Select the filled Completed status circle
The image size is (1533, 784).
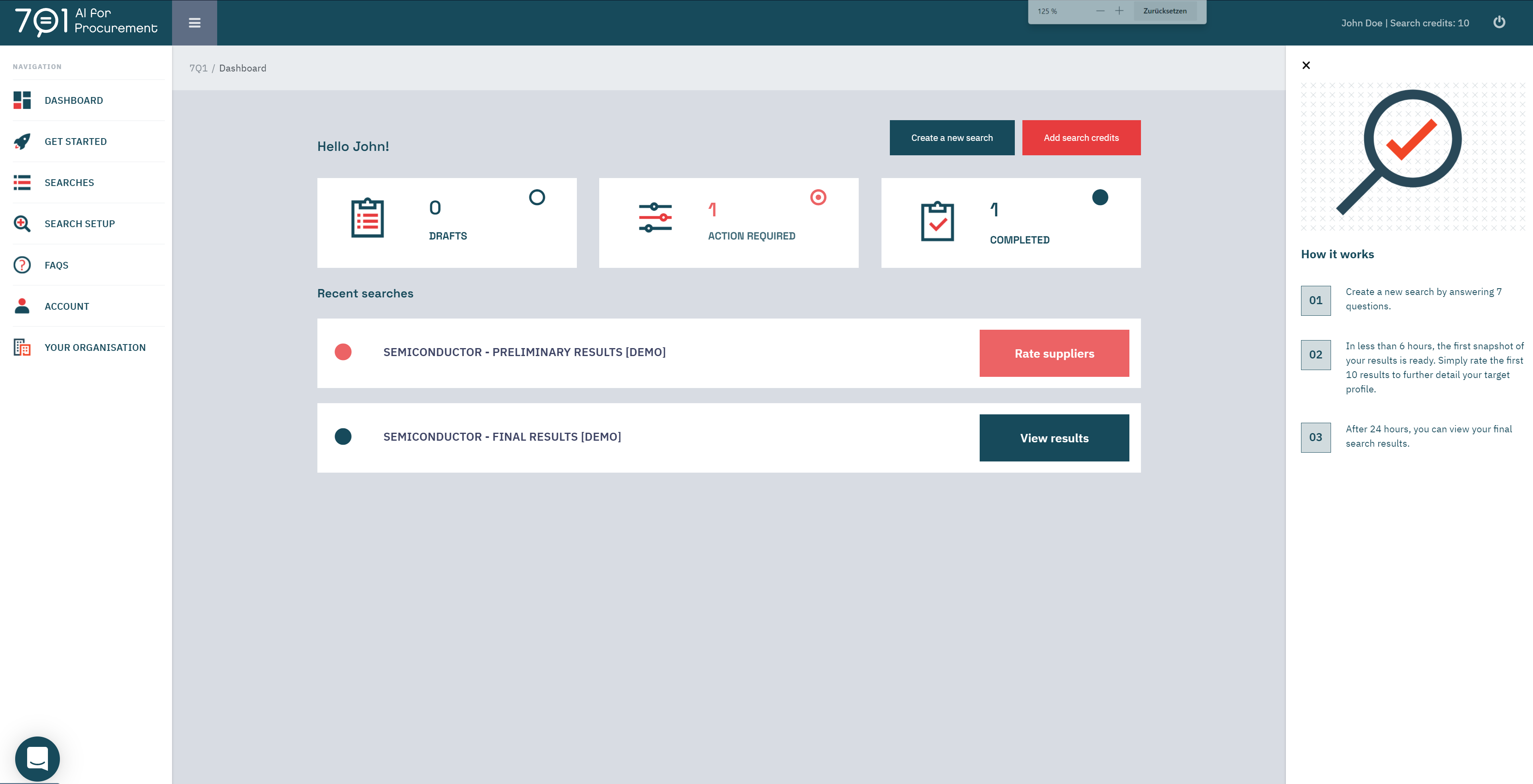1100,197
